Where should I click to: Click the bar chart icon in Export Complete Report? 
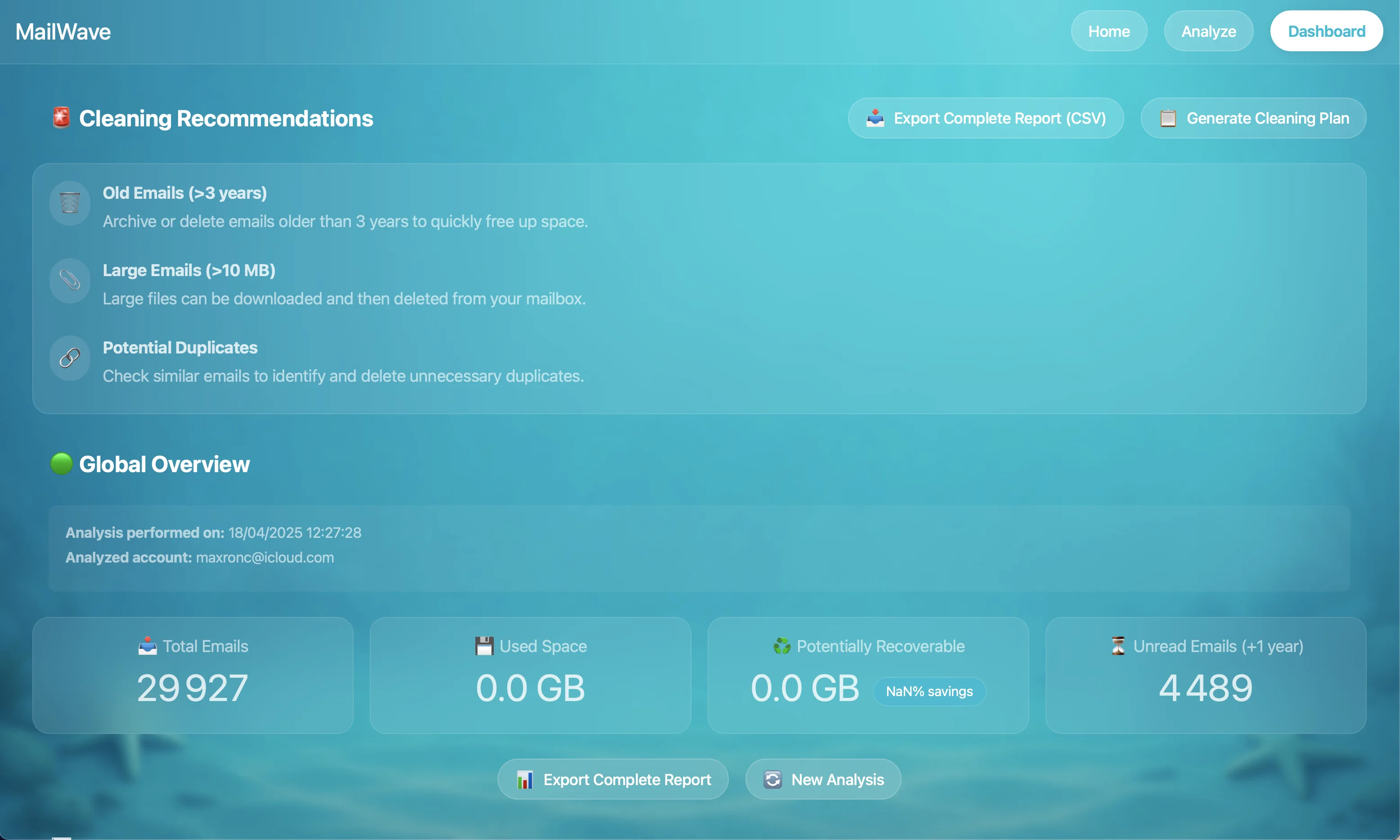tap(526, 779)
